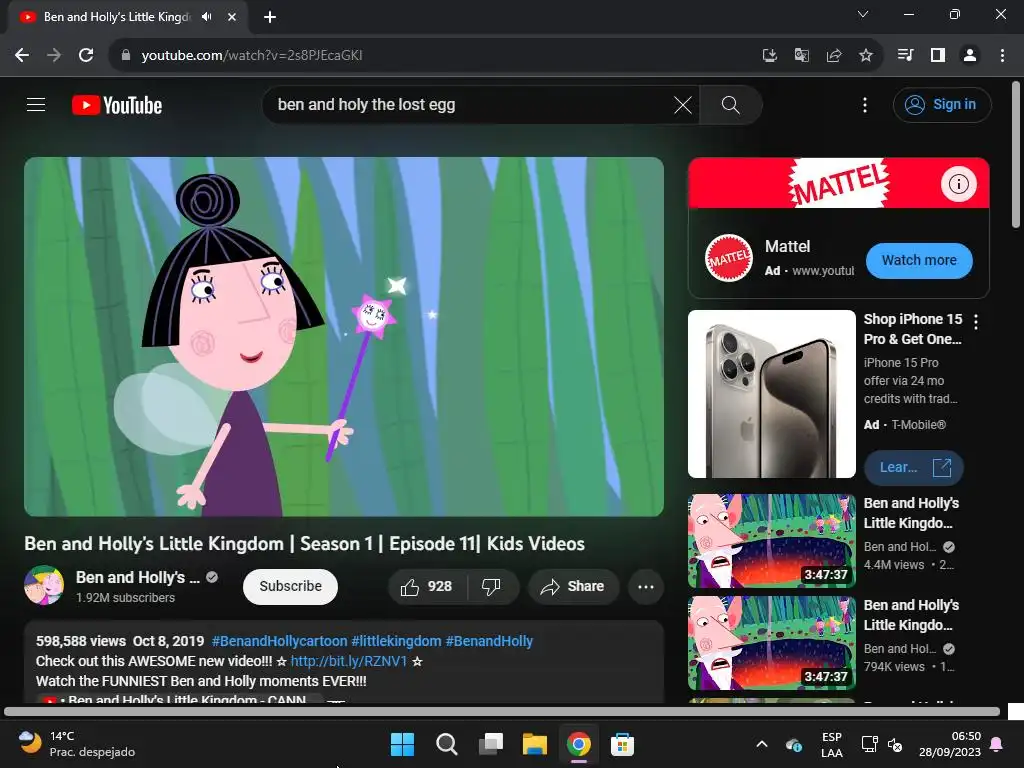Image resolution: width=1024 pixels, height=768 pixels.
Task: Open #BenandHollycartoon hashtag link
Action: pyautogui.click(x=280, y=641)
